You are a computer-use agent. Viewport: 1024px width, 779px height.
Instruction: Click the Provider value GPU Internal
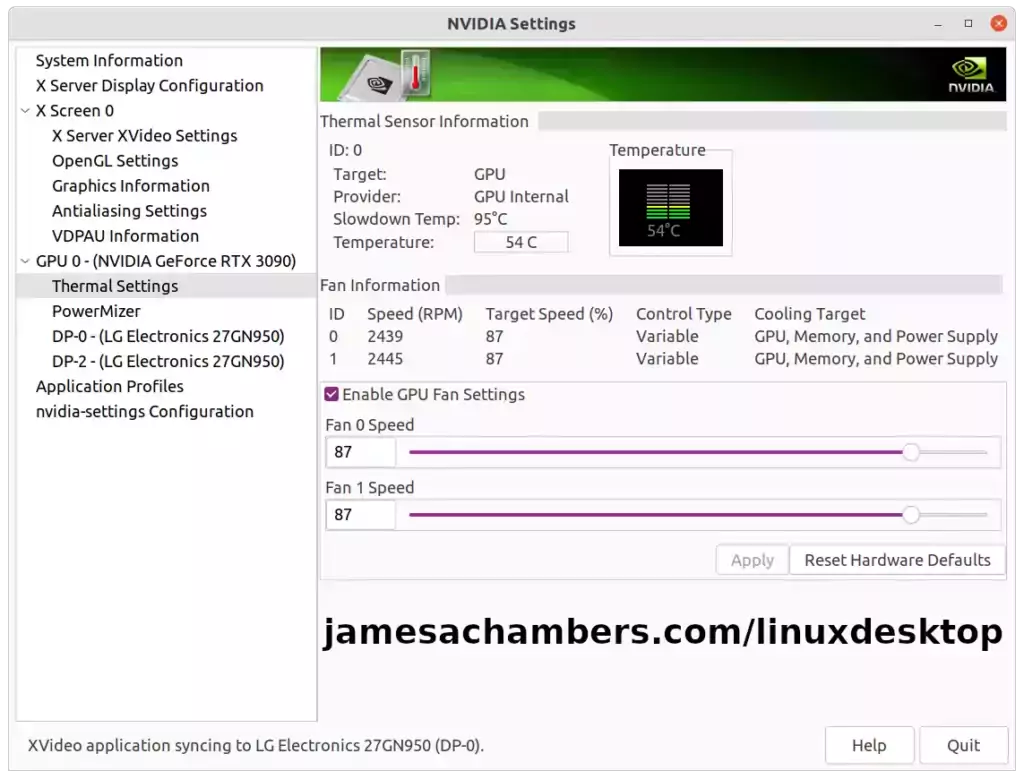[x=521, y=197]
